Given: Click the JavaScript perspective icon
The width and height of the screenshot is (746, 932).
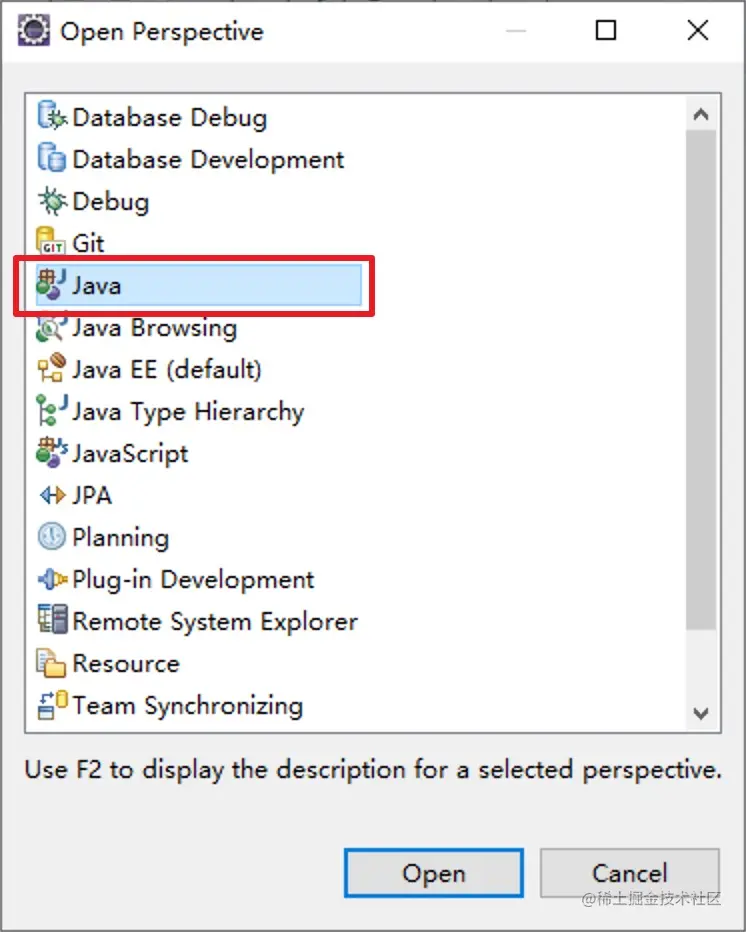Looking at the screenshot, I should (x=52, y=453).
